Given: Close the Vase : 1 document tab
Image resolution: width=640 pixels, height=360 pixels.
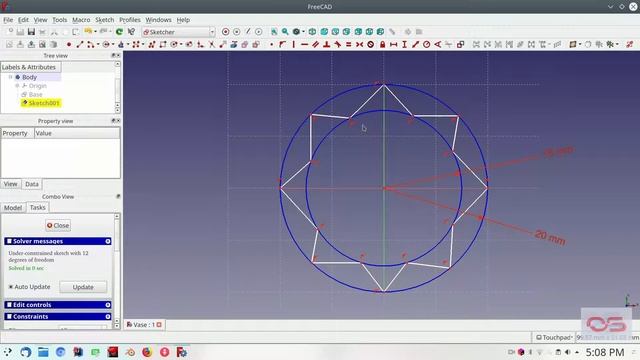Looking at the screenshot, I should tap(159, 324).
